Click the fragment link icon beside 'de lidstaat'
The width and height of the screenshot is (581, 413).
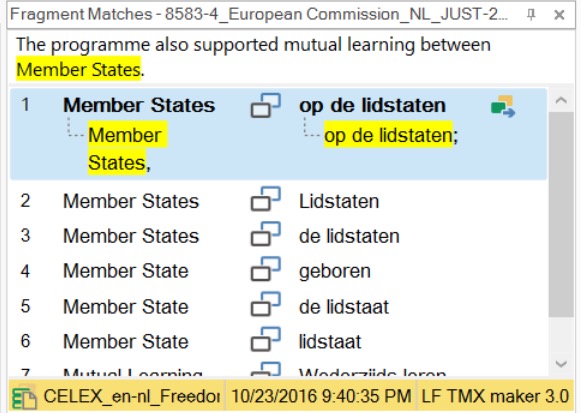[x=266, y=304]
